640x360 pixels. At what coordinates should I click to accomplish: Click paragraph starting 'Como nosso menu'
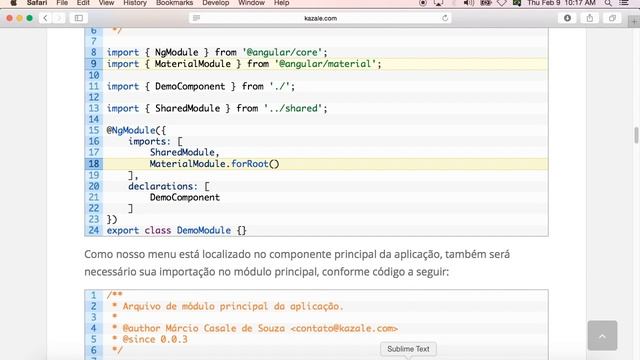pyautogui.click(x=297, y=263)
